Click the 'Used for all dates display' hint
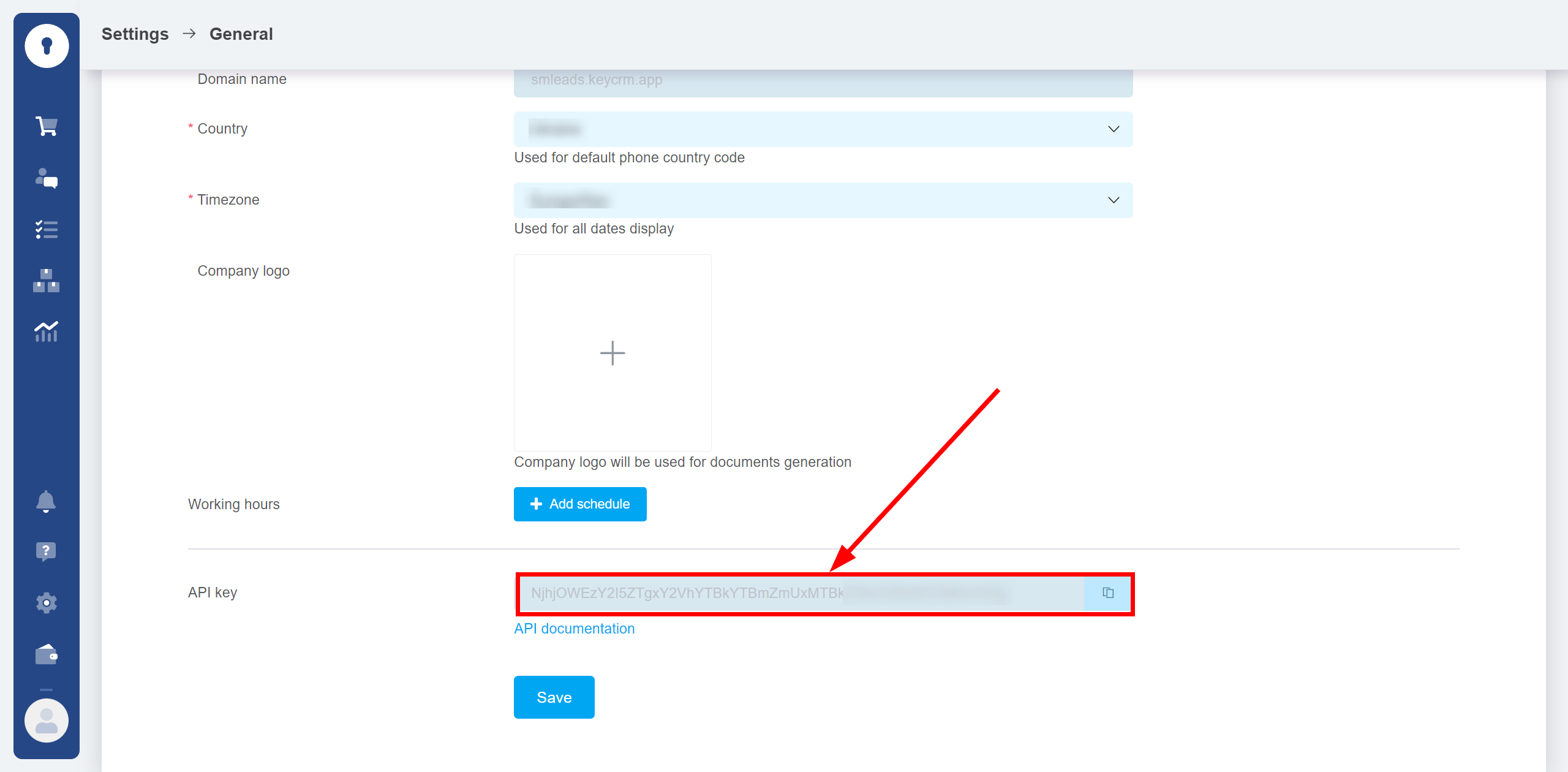The height and width of the screenshot is (772, 1568). tap(594, 229)
